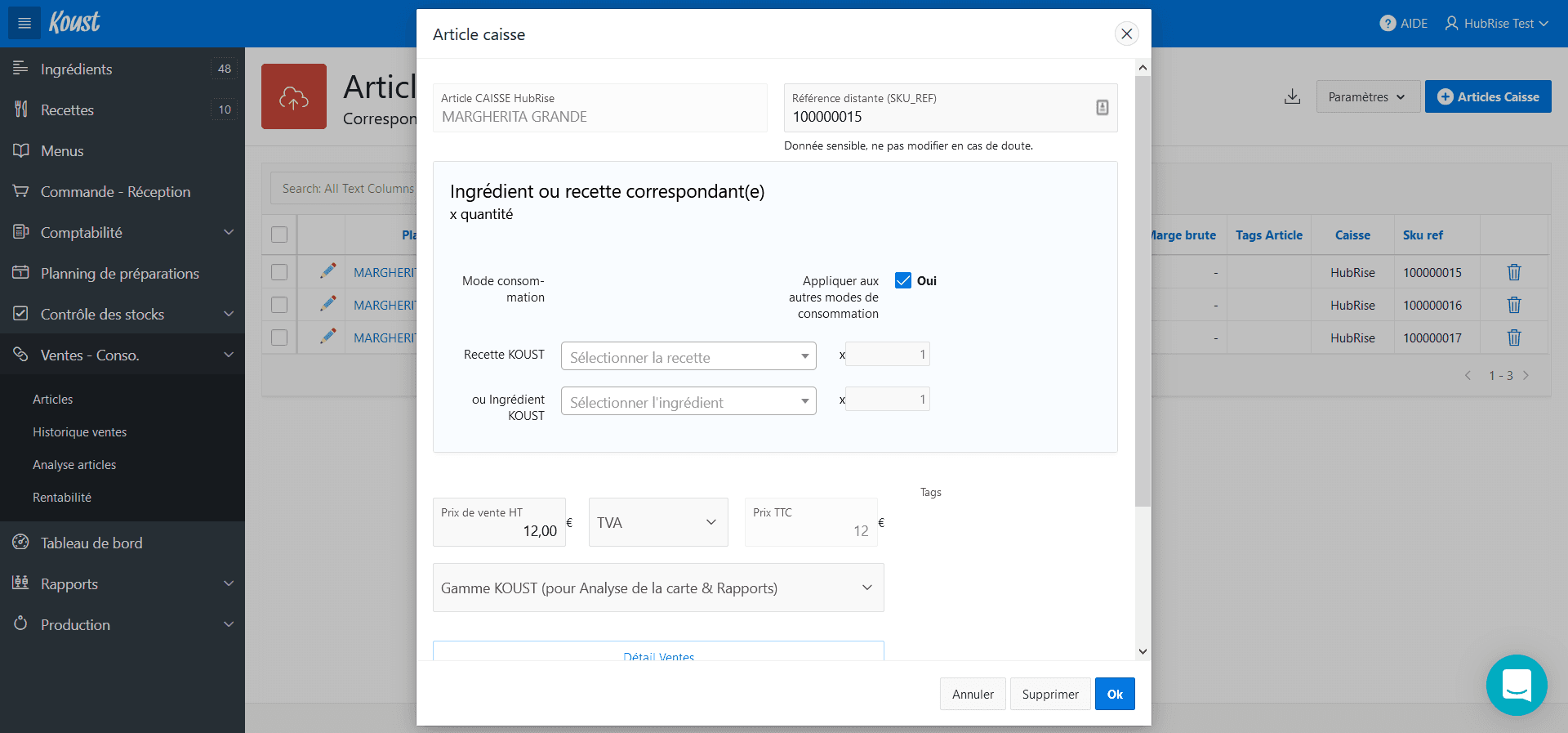Click the recipe quantity field
Viewport: 1568px width, 733px height.
888,354
